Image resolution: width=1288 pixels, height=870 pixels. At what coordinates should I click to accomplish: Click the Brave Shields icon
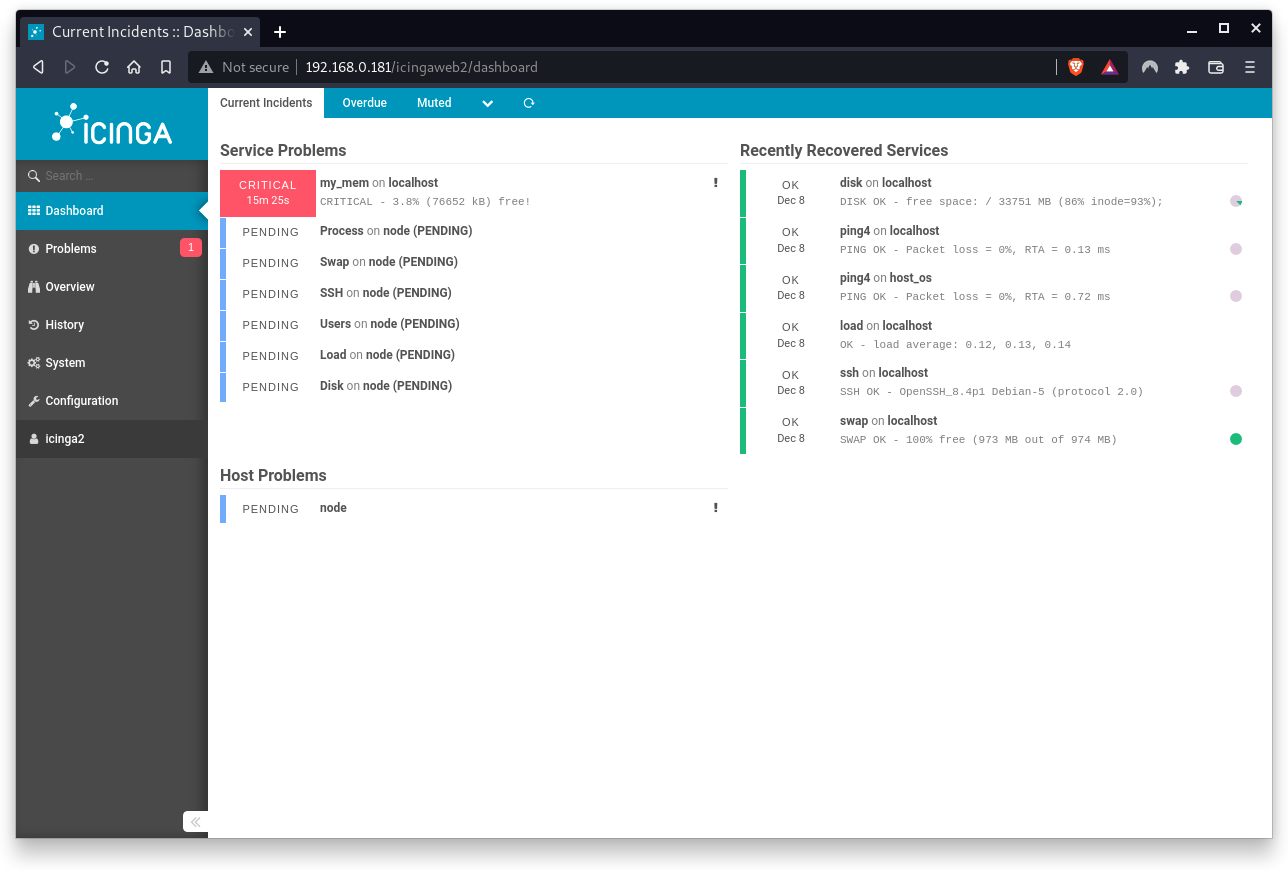pos(1075,67)
